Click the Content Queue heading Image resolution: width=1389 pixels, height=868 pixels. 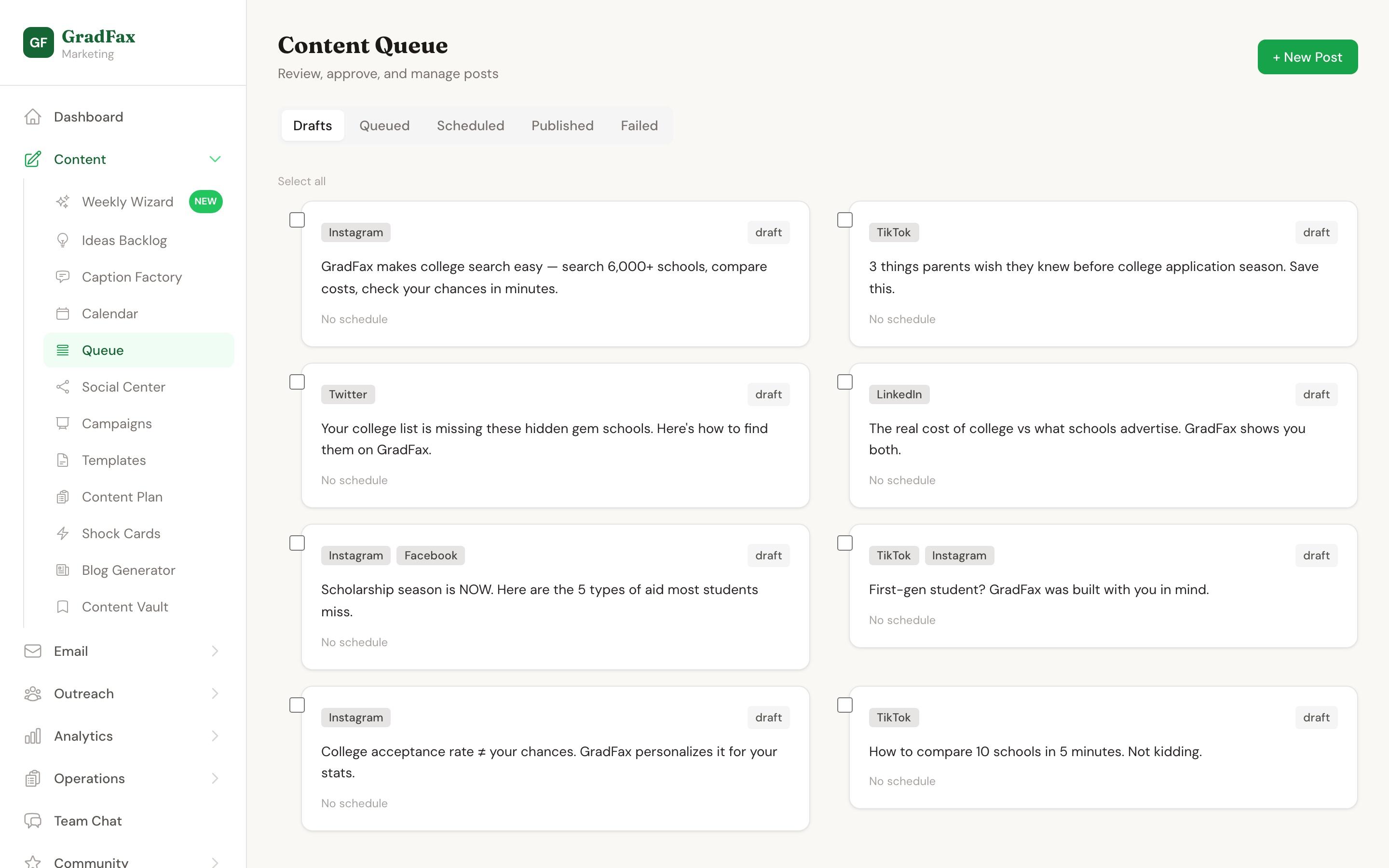[363, 45]
